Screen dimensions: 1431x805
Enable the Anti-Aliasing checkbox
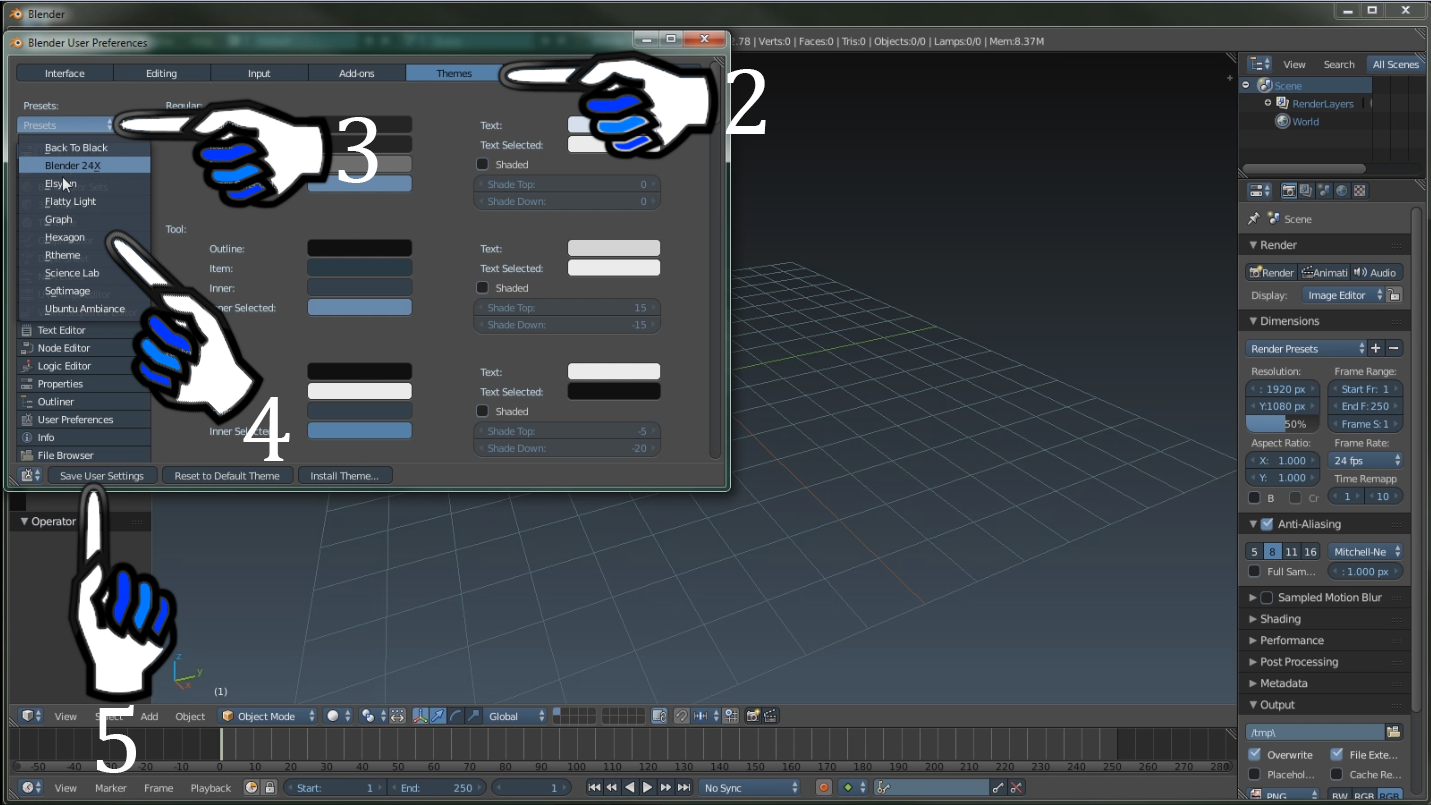[x=1267, y=524]
